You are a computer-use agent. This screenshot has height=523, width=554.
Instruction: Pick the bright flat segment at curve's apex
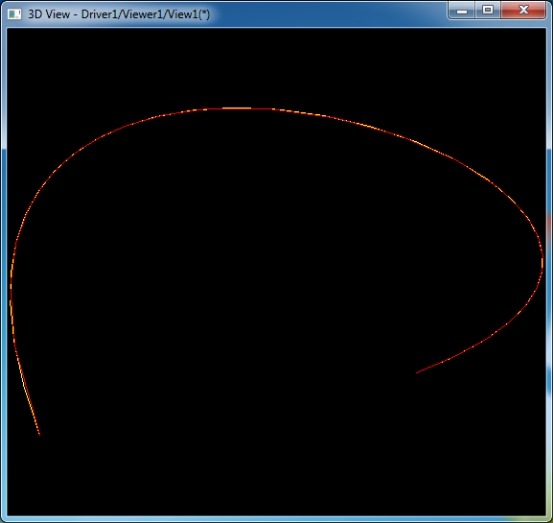[236, 108]
